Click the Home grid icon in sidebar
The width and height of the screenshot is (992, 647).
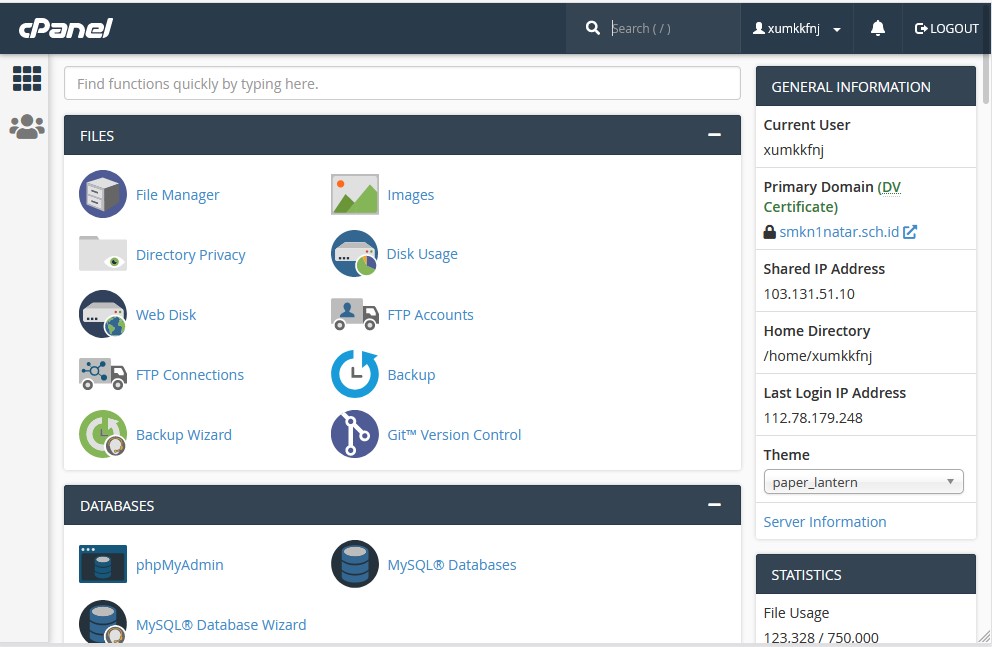click(27, 78)
